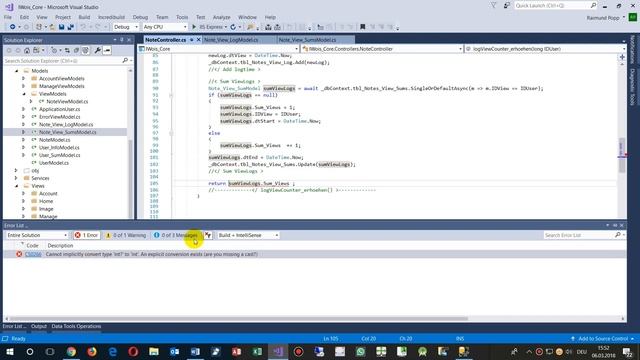Click the Navigate Backward toolbar icon
This screenshot has width=640, height=360.
click(x=12, y=27)
